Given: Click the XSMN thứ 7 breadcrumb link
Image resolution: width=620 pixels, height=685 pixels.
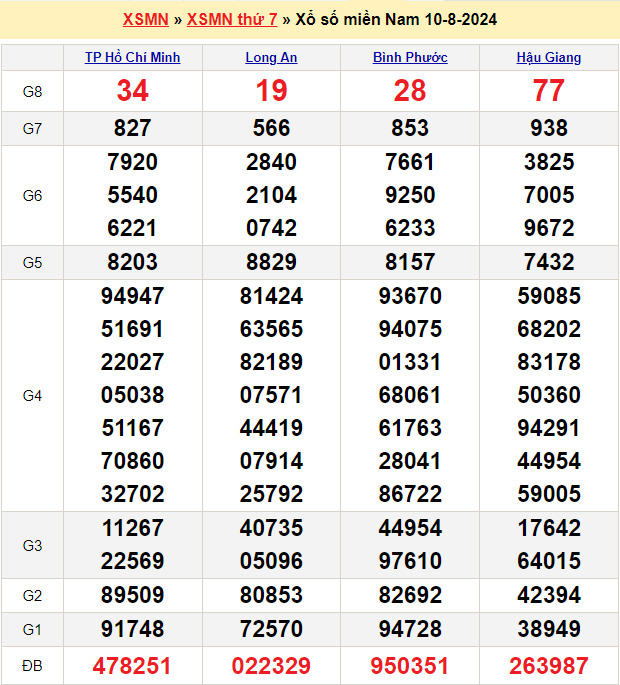Looking at the screenshot, I should [x=232, y=20].
